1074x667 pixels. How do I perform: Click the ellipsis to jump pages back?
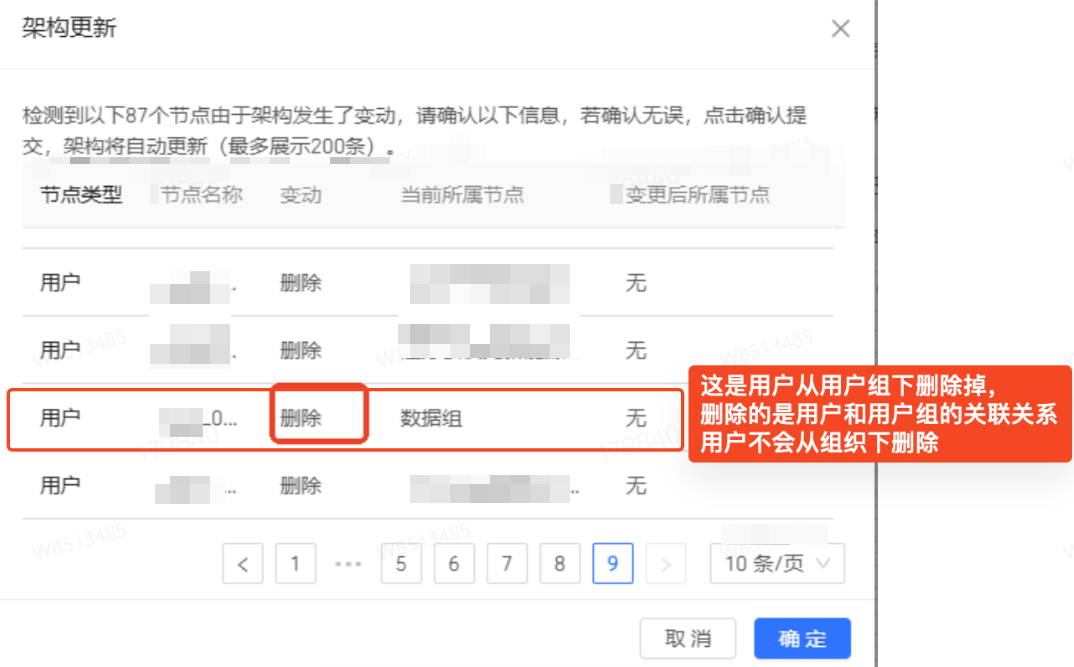[x=348, y=564]
